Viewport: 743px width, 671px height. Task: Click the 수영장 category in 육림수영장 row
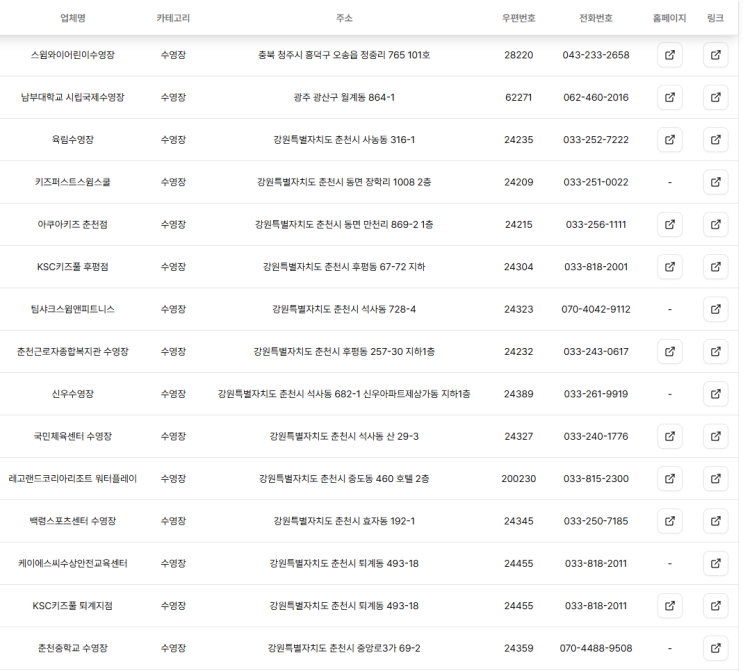(x=173, y=140)
